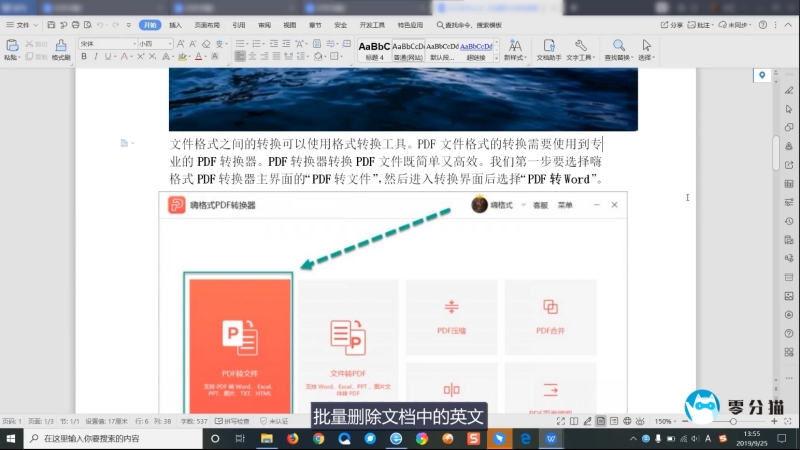Screen dimensions: 800x450
Task: Click the Save icon in quick access bar
Action: [x=52, y=24]
